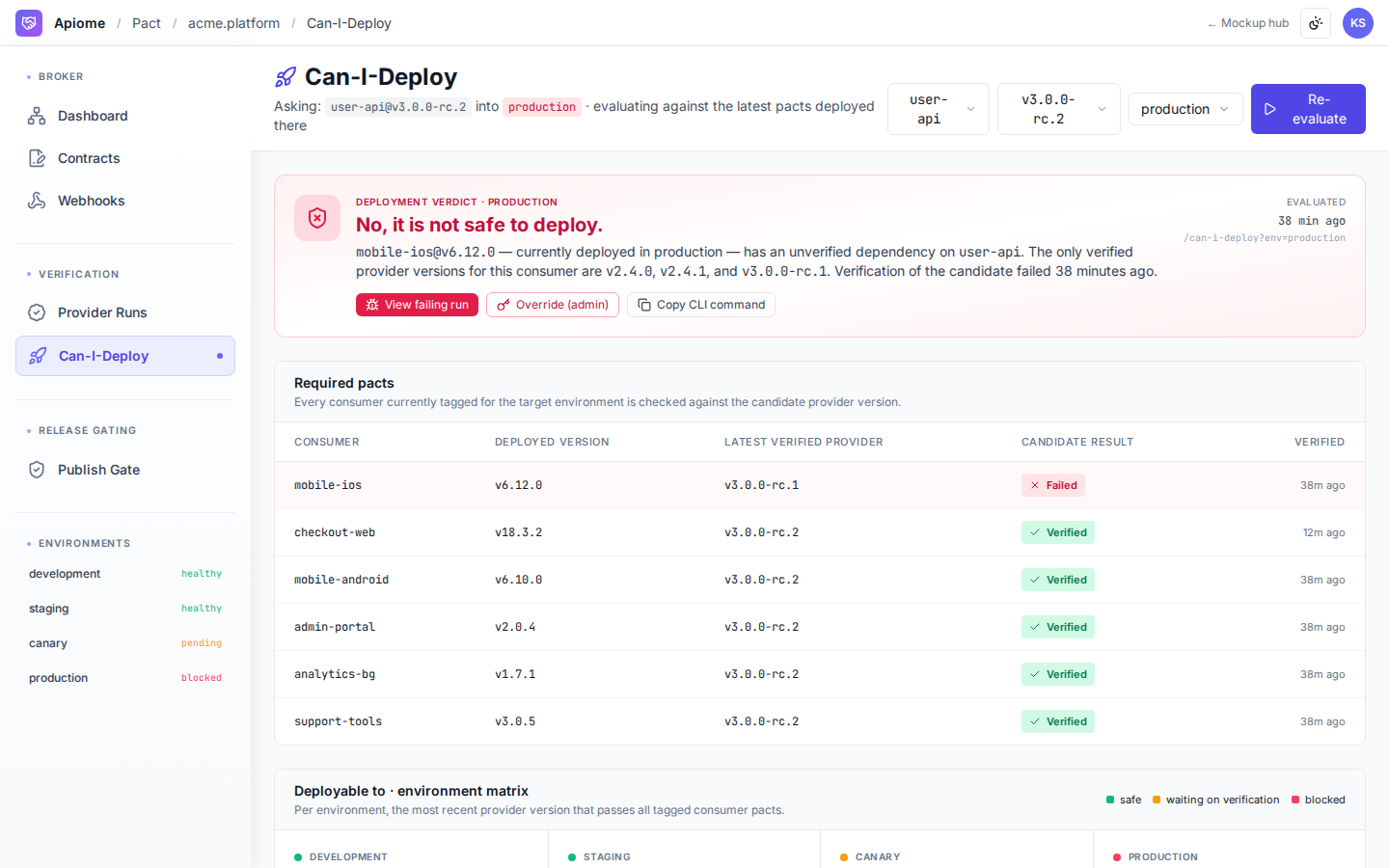The image size is (1389, 868).
Task: Copy CLI command button
Action: click(701, 305)
